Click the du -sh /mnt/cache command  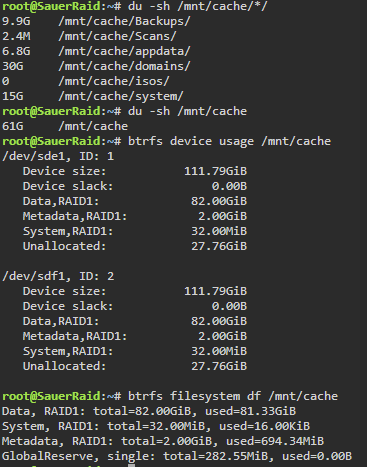point(187,111)
